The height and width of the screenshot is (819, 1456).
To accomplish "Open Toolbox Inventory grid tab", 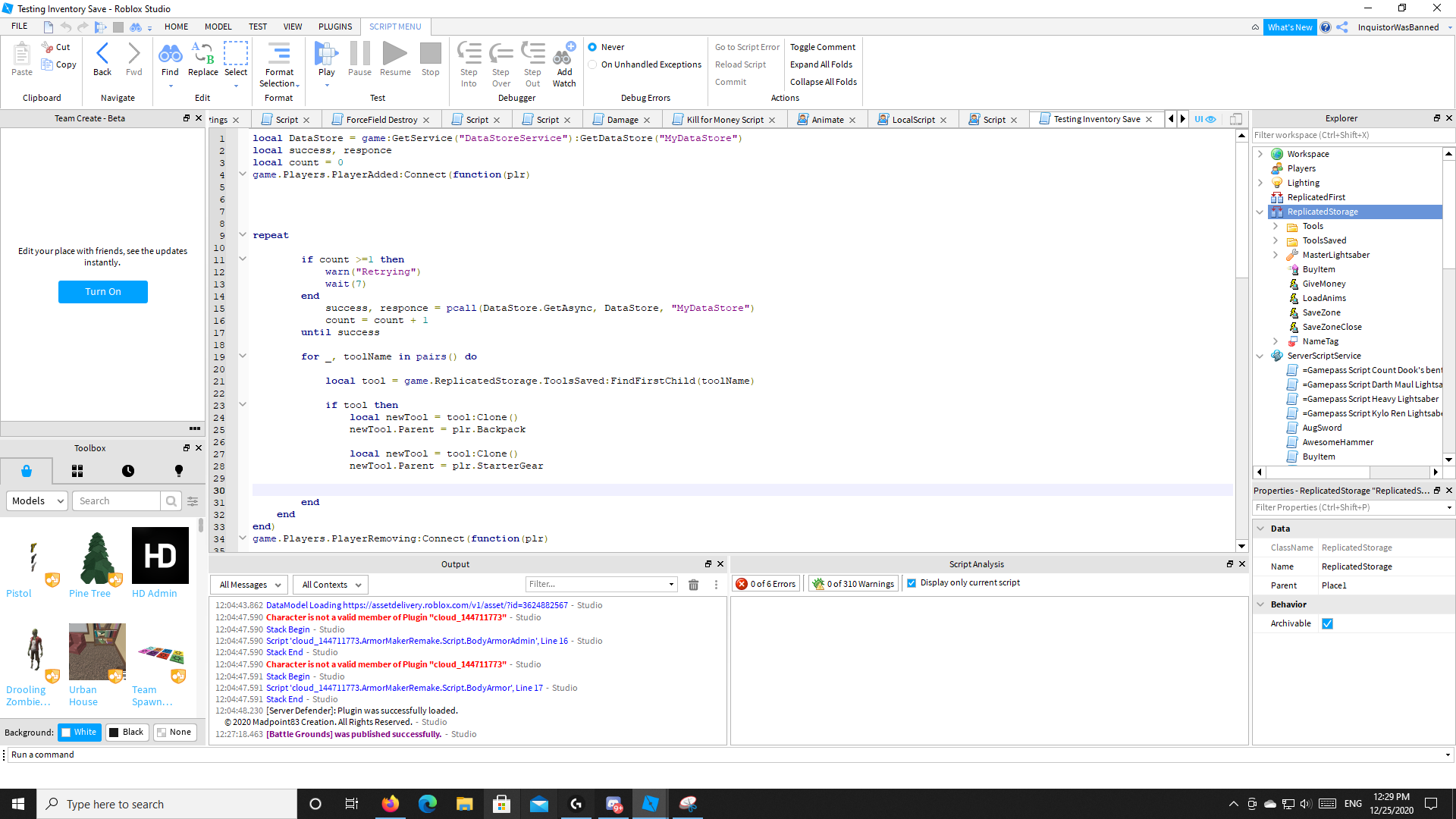I will tap(77, 471).
